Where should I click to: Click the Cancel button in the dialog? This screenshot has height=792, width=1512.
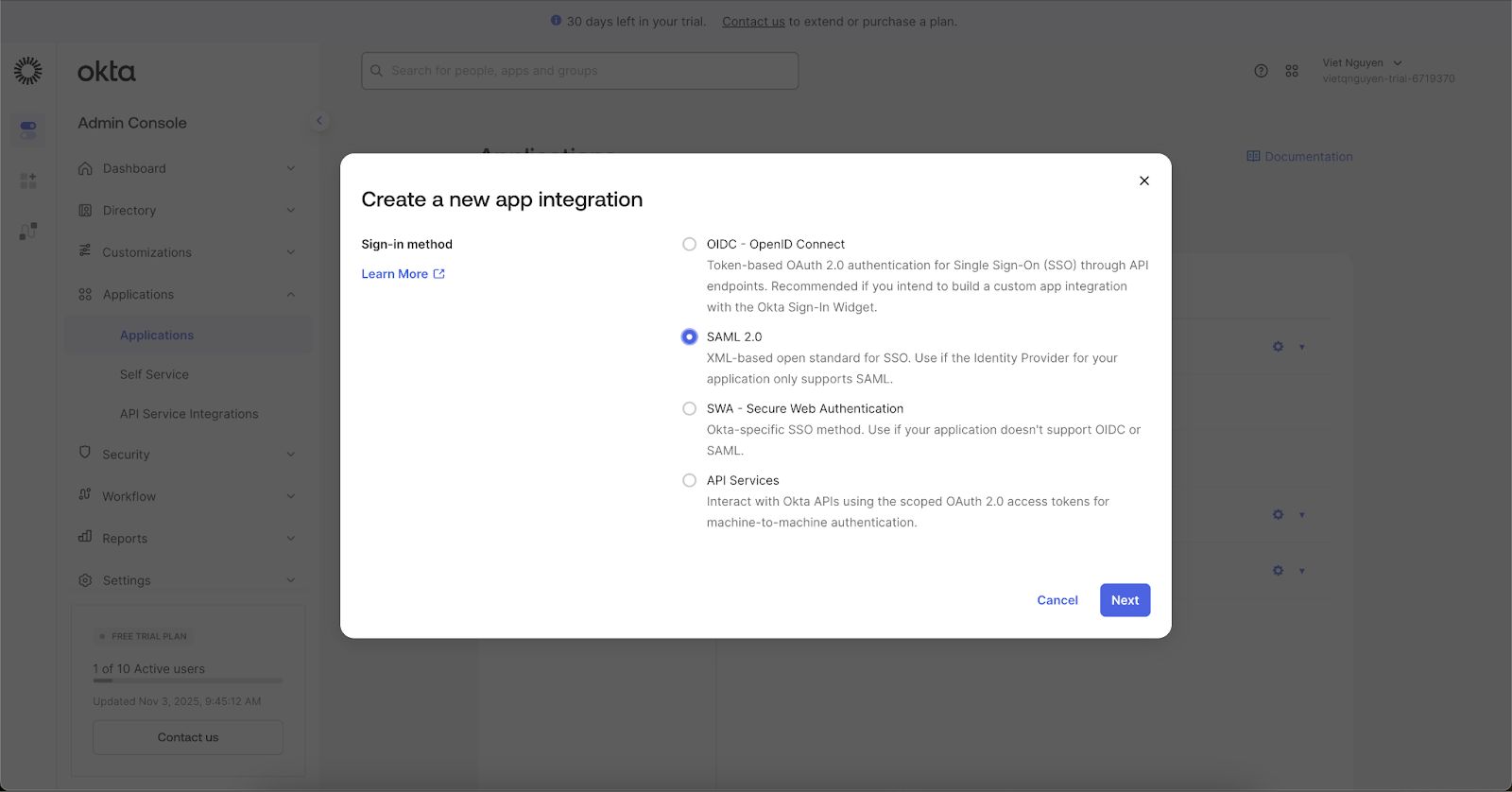click(x=1057, y=600)
